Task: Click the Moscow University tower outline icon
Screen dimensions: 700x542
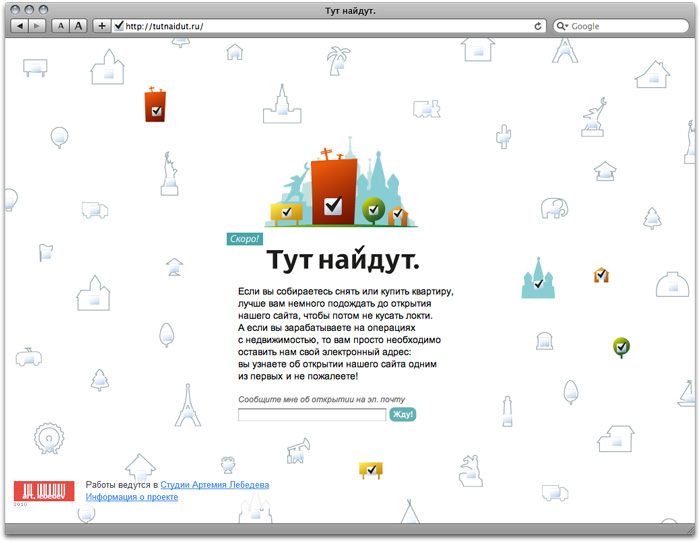Action: [282, 104]
